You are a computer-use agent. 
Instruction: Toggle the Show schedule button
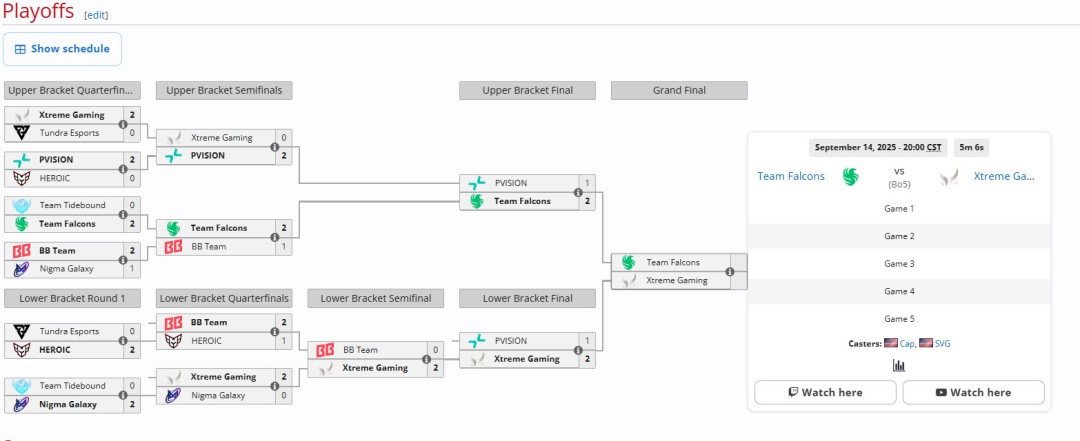[x=62, y=49]
